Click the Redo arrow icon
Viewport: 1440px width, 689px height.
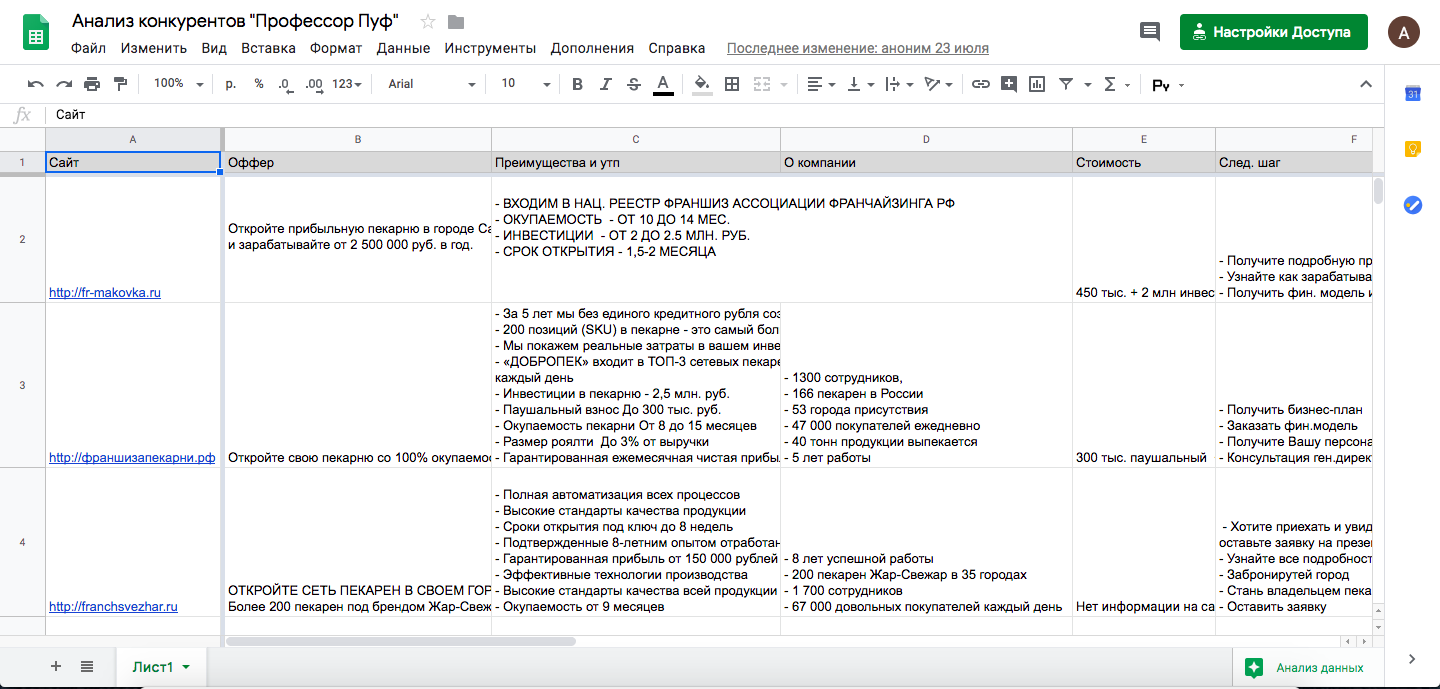64,84
